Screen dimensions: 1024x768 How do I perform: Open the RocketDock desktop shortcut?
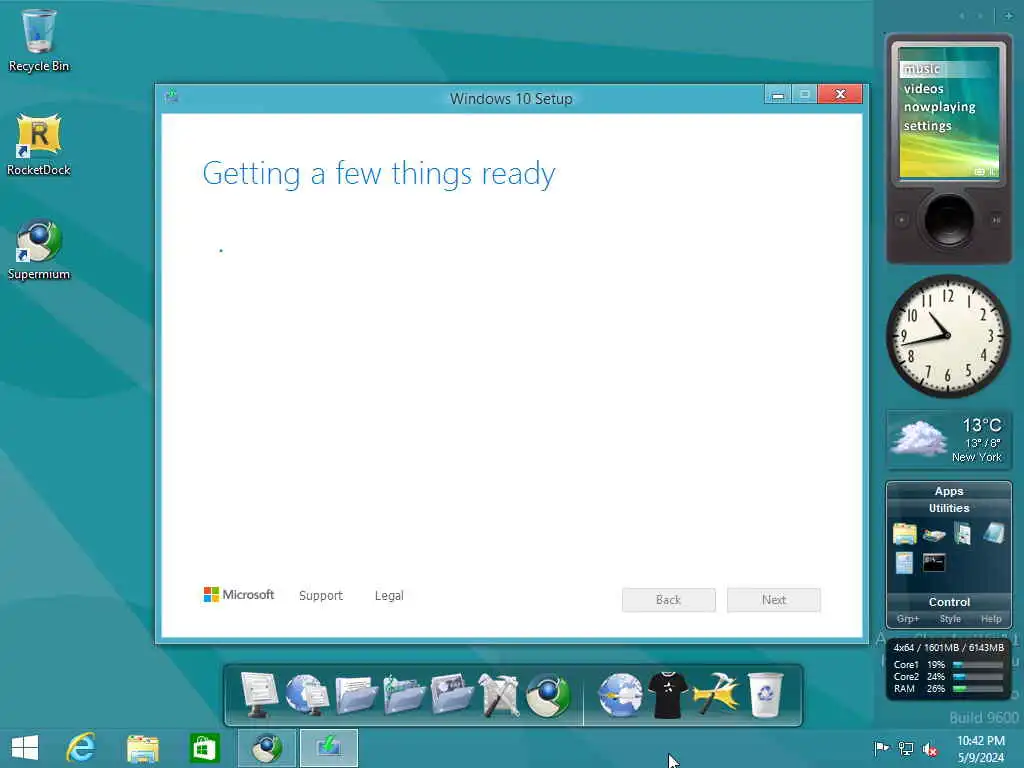click(x=39, y=145)
